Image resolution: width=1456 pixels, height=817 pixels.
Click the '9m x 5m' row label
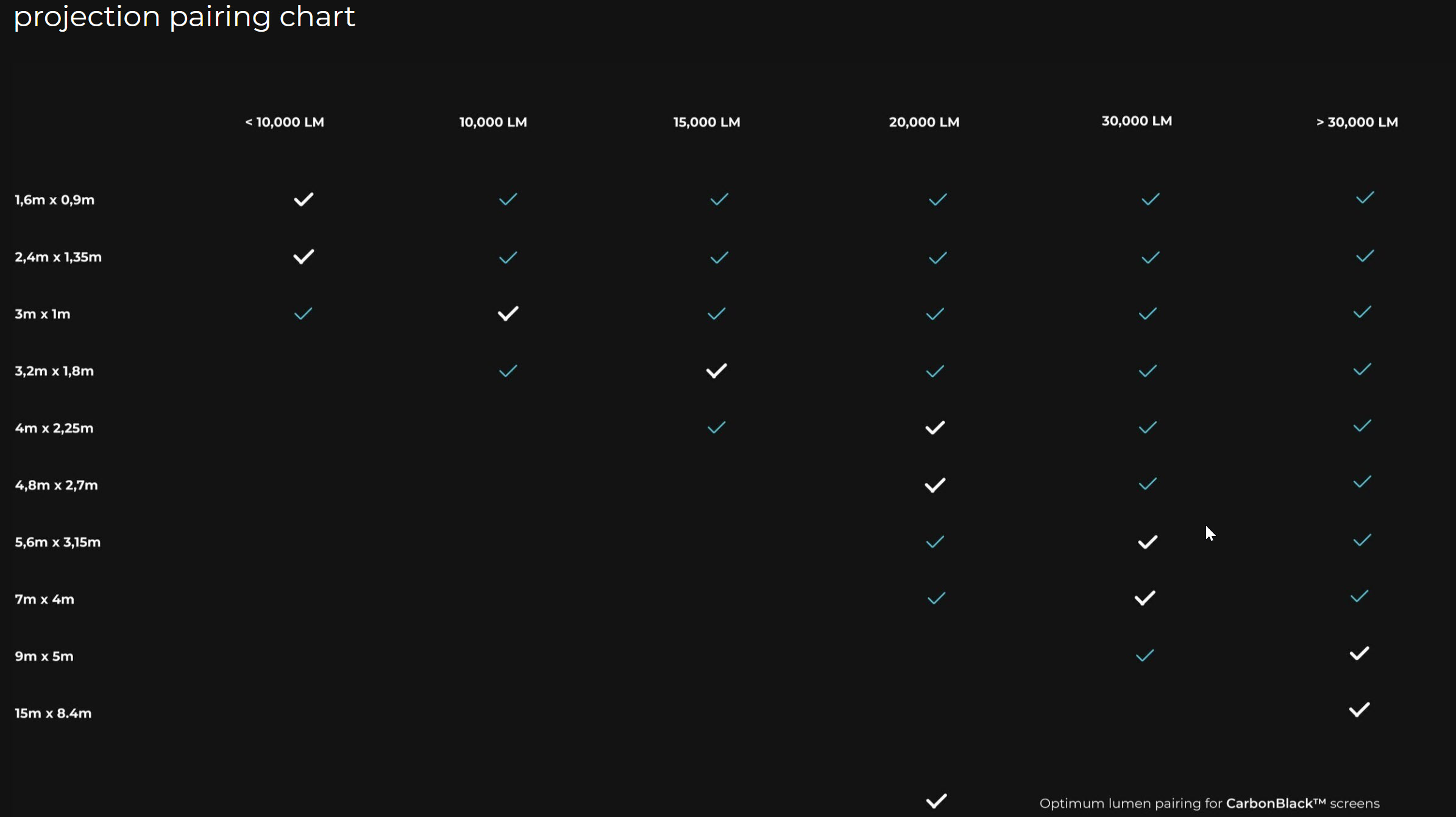click(44, 656)
